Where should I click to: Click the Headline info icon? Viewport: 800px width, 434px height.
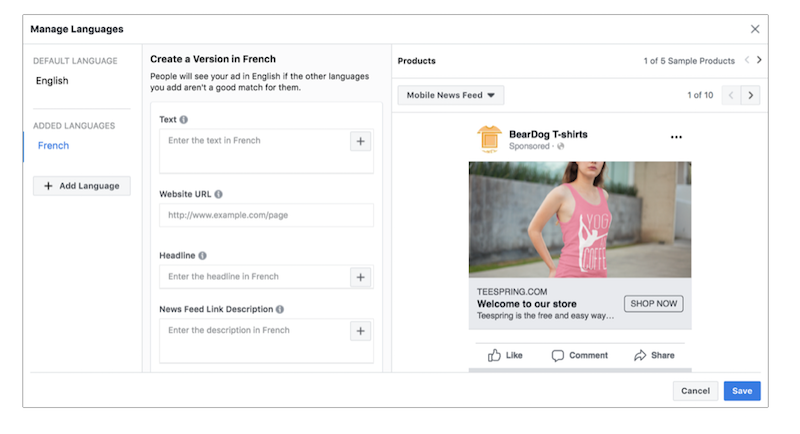[202, 256]
